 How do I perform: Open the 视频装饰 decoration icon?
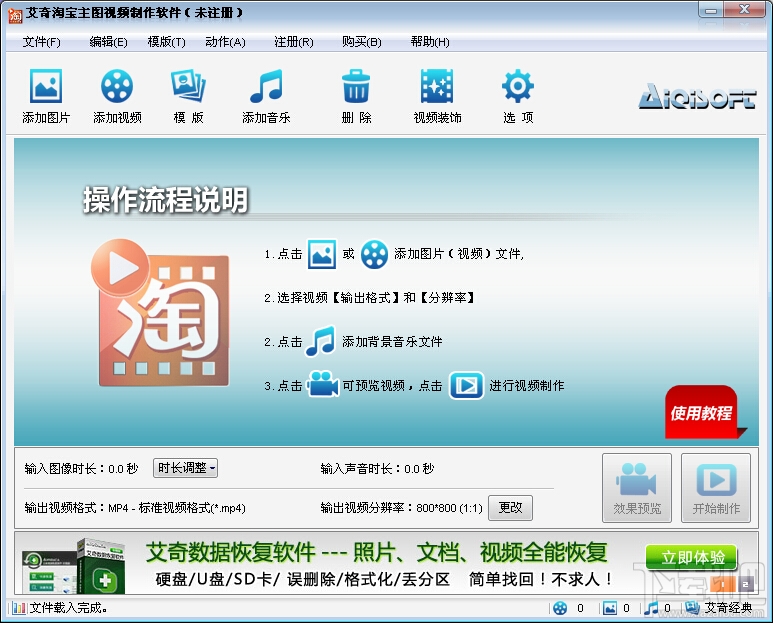coord(437,86)
